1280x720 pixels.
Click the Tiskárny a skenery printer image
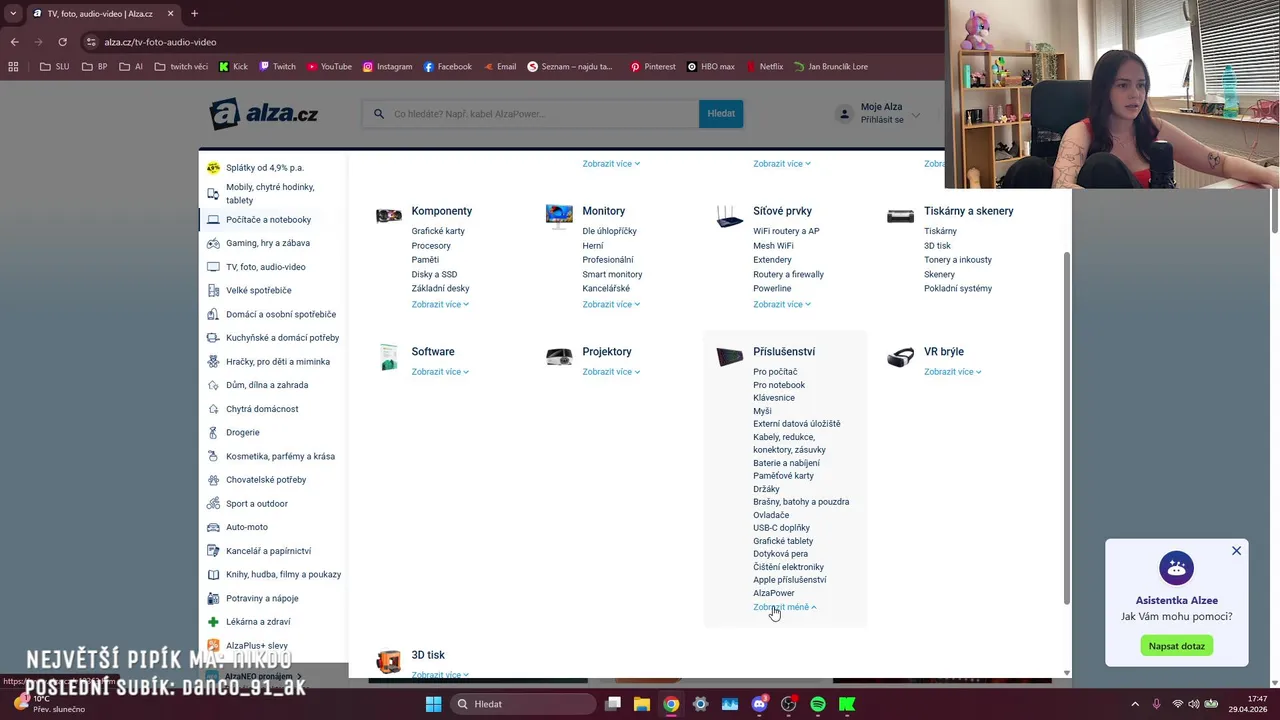pos(900,216)
